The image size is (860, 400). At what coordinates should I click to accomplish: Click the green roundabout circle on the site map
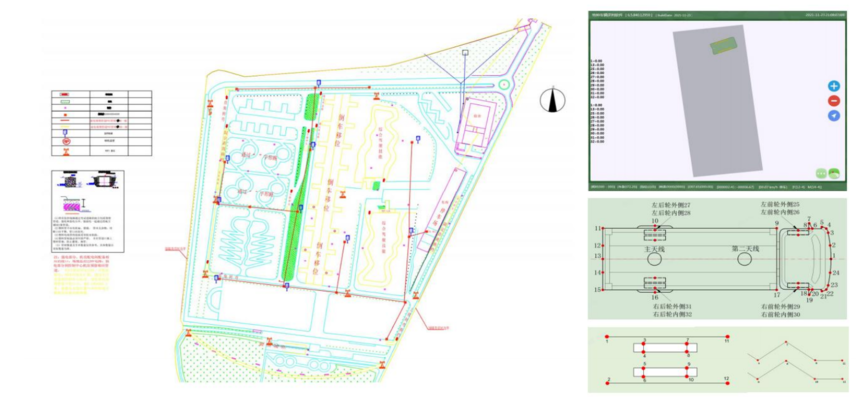505,85
